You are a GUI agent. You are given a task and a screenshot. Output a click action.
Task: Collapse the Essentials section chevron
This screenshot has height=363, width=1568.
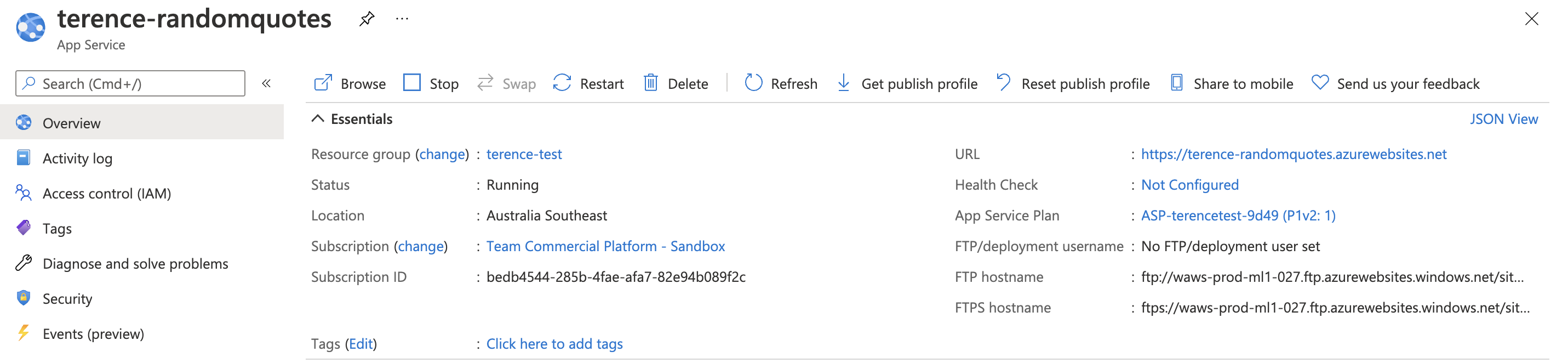[x=318, y=119]
